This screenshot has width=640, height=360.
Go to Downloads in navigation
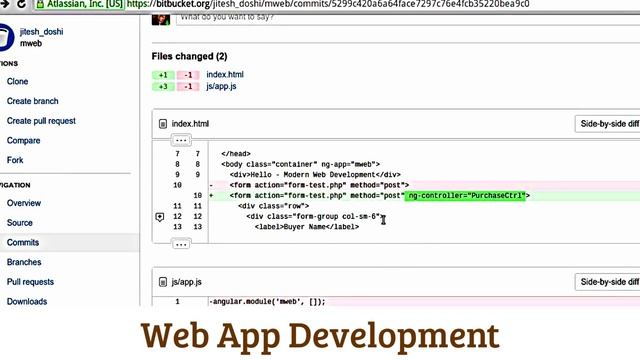tap(27, 301)
